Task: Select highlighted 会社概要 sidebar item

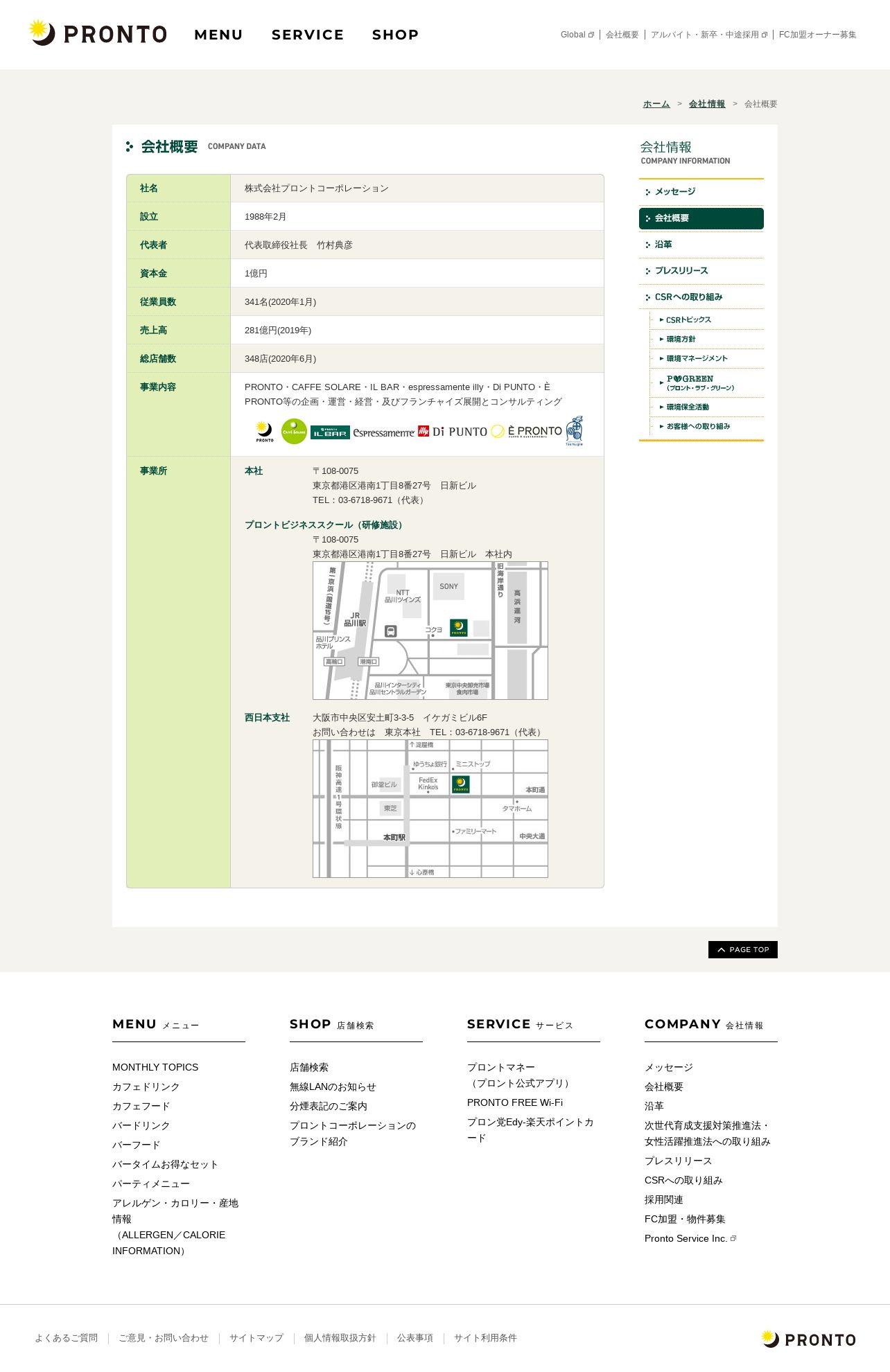Action: [x=701, y=218]
